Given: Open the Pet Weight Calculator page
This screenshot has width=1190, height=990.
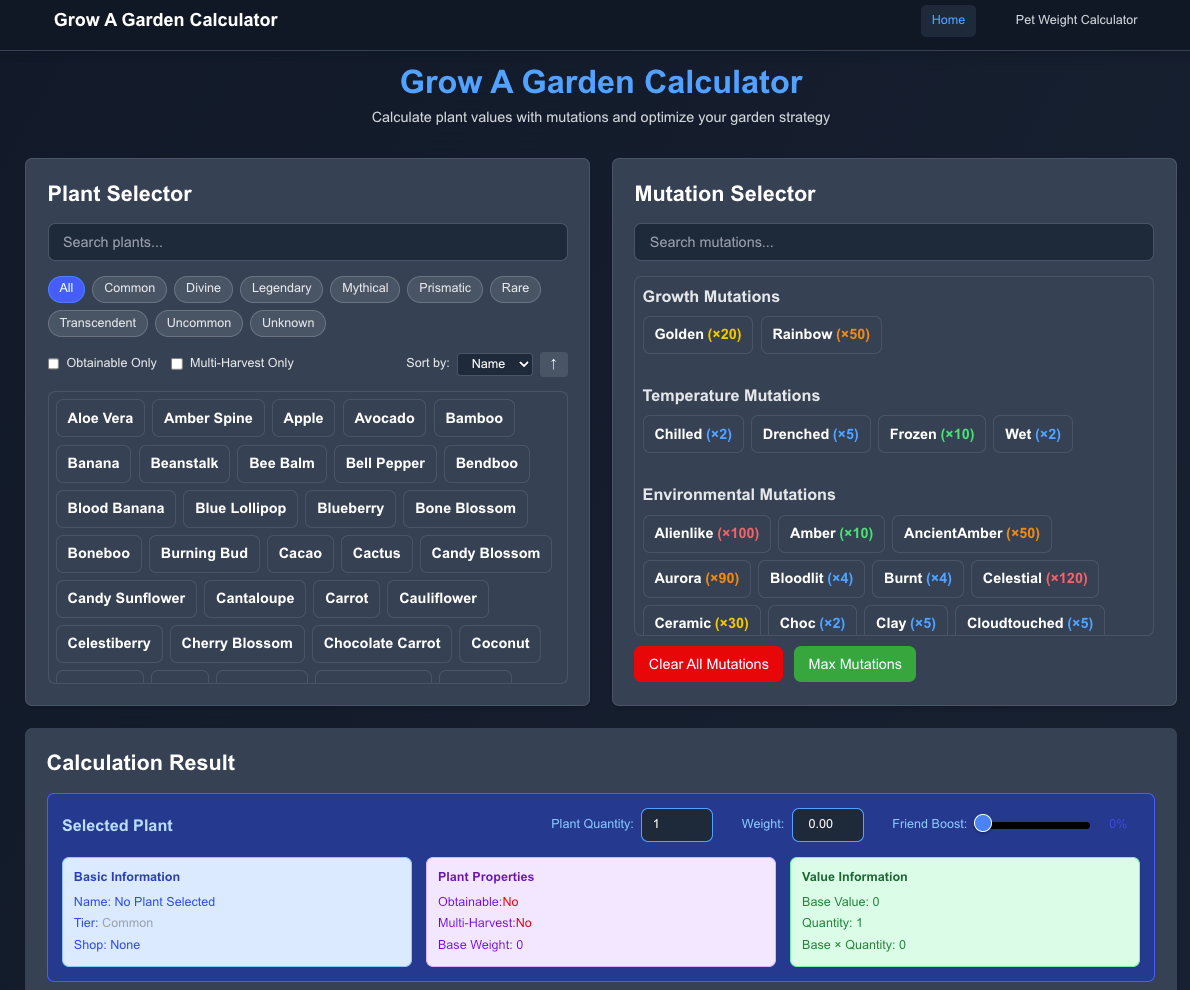Looking at the screenshot, I should (x=1076, y=20).
